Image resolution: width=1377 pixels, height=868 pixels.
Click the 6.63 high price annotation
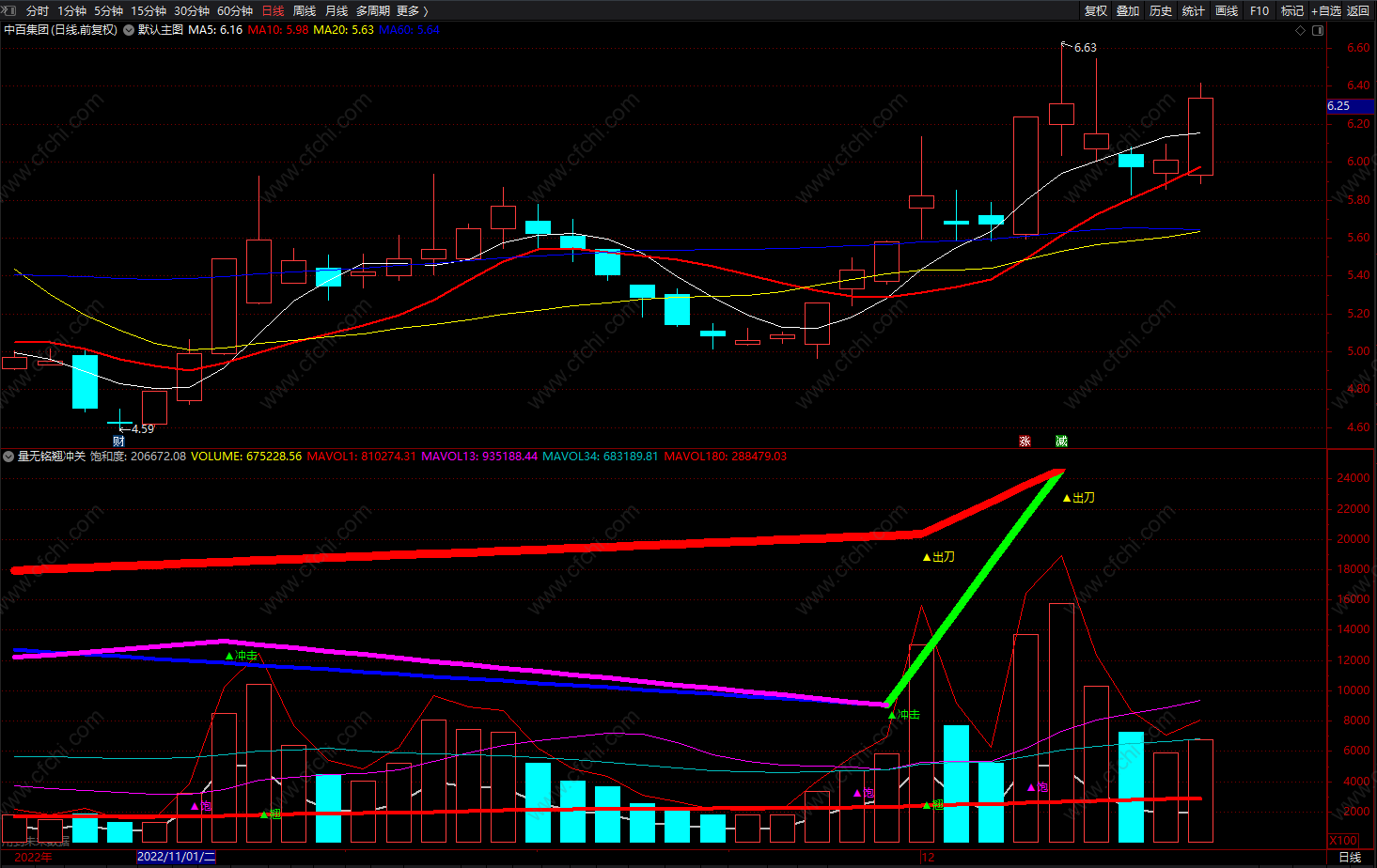1085,47
